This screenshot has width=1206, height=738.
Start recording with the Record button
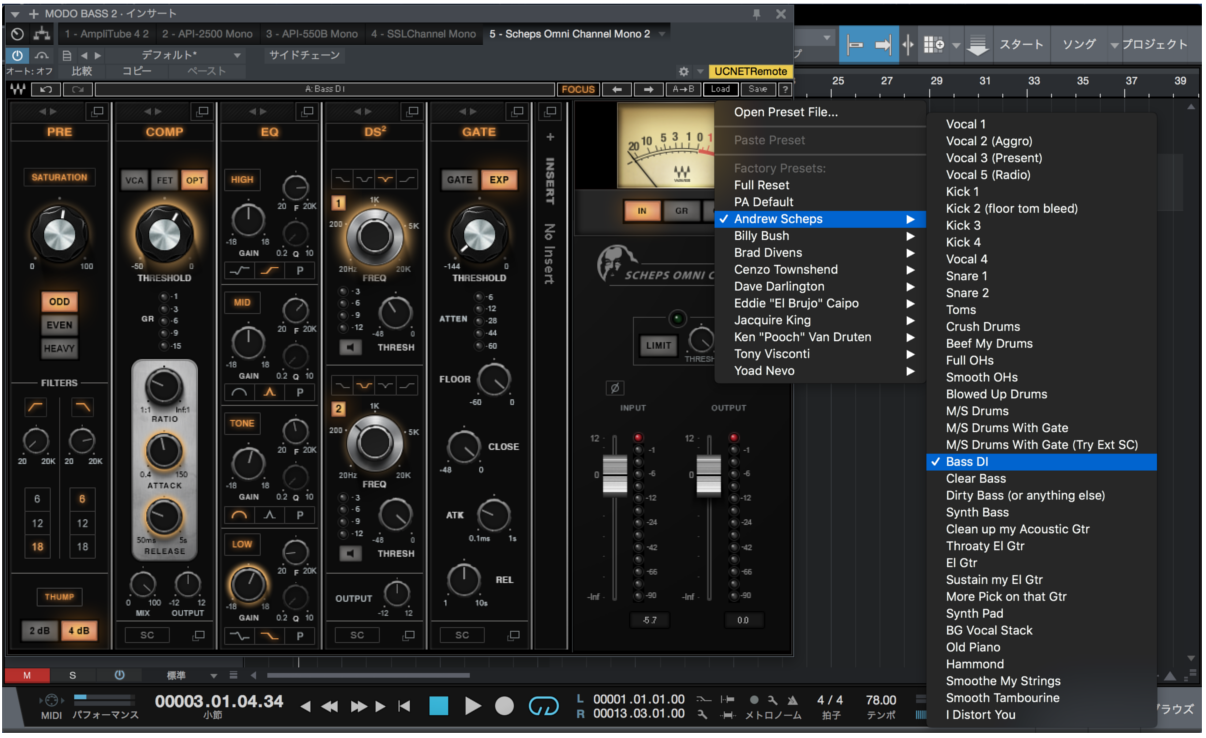(x=505, y=706)
